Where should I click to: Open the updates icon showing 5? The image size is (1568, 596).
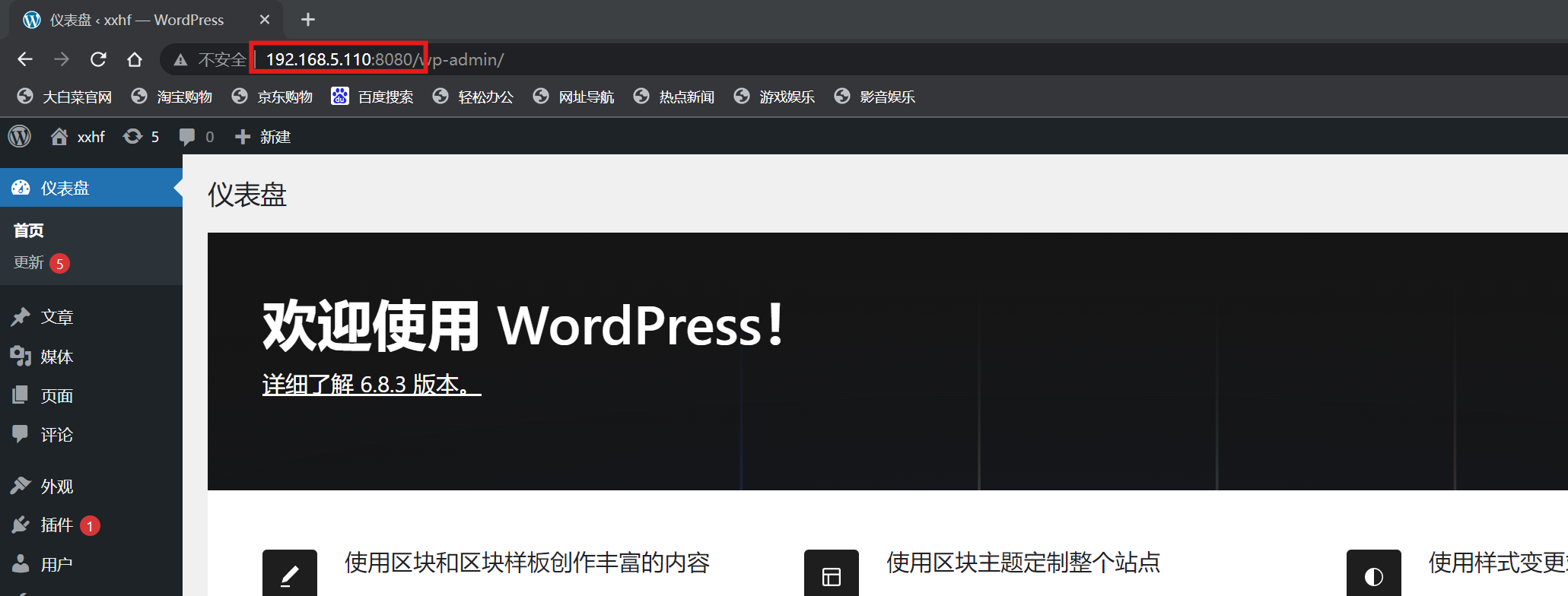tap(142, 137)
